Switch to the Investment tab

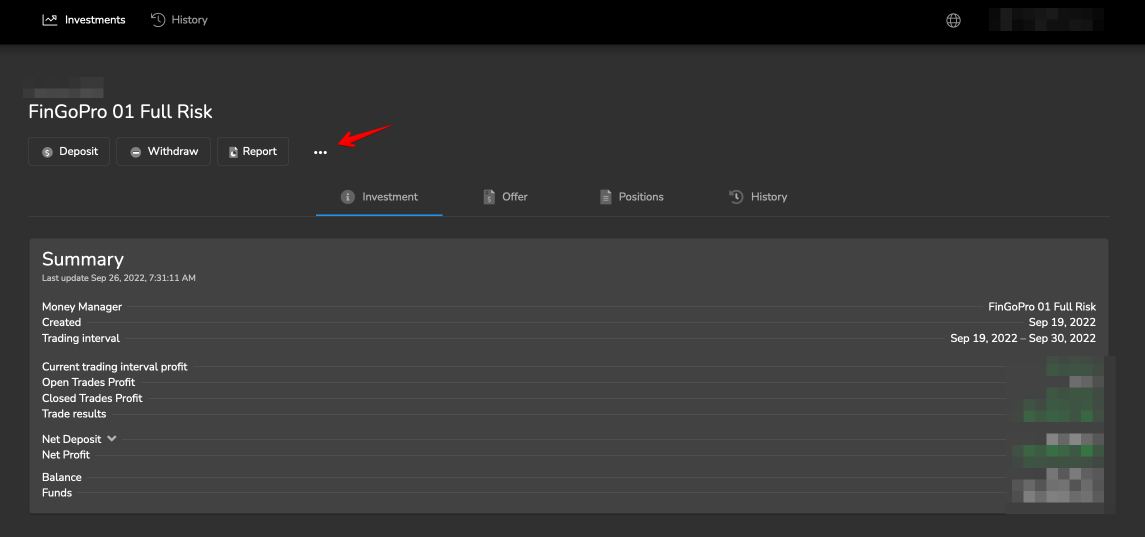pos(379,197)
